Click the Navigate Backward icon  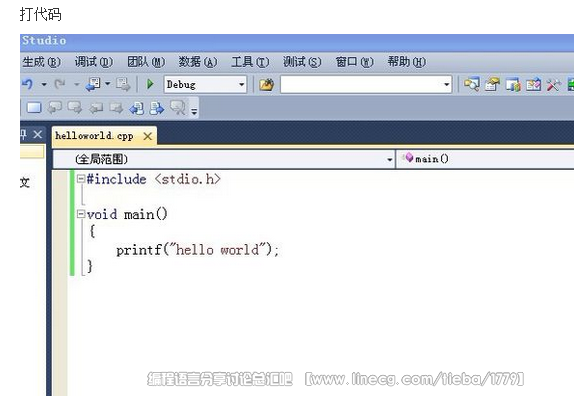click(93, 84)
